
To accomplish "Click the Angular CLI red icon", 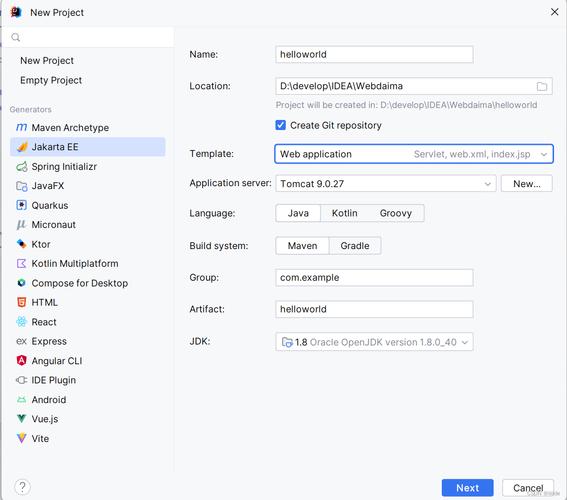I will pyautogui.click(x=22, y=360).
